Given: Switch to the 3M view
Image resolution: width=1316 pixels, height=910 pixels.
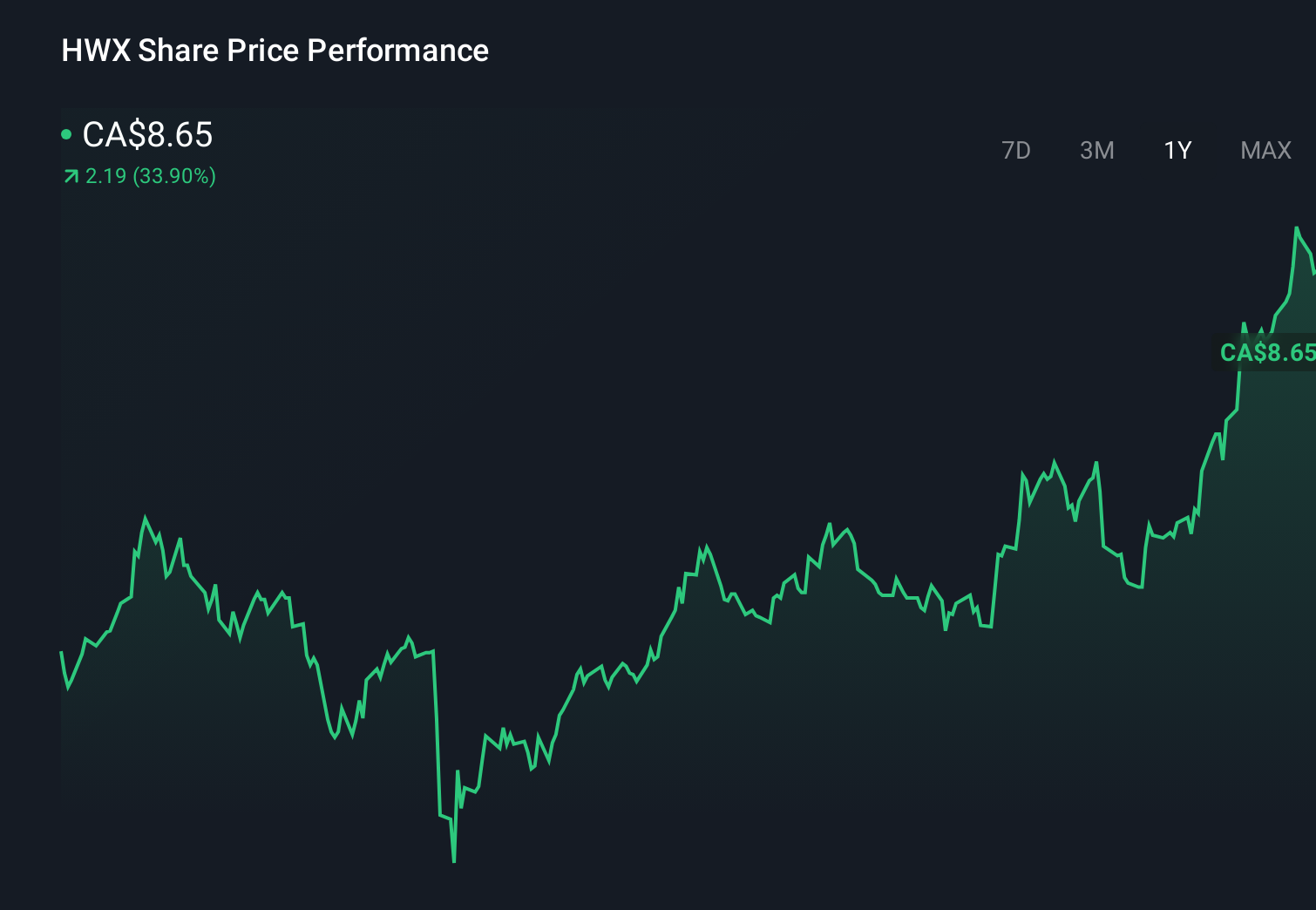Looking at the screenshot, I should [x=1097, y=150].
